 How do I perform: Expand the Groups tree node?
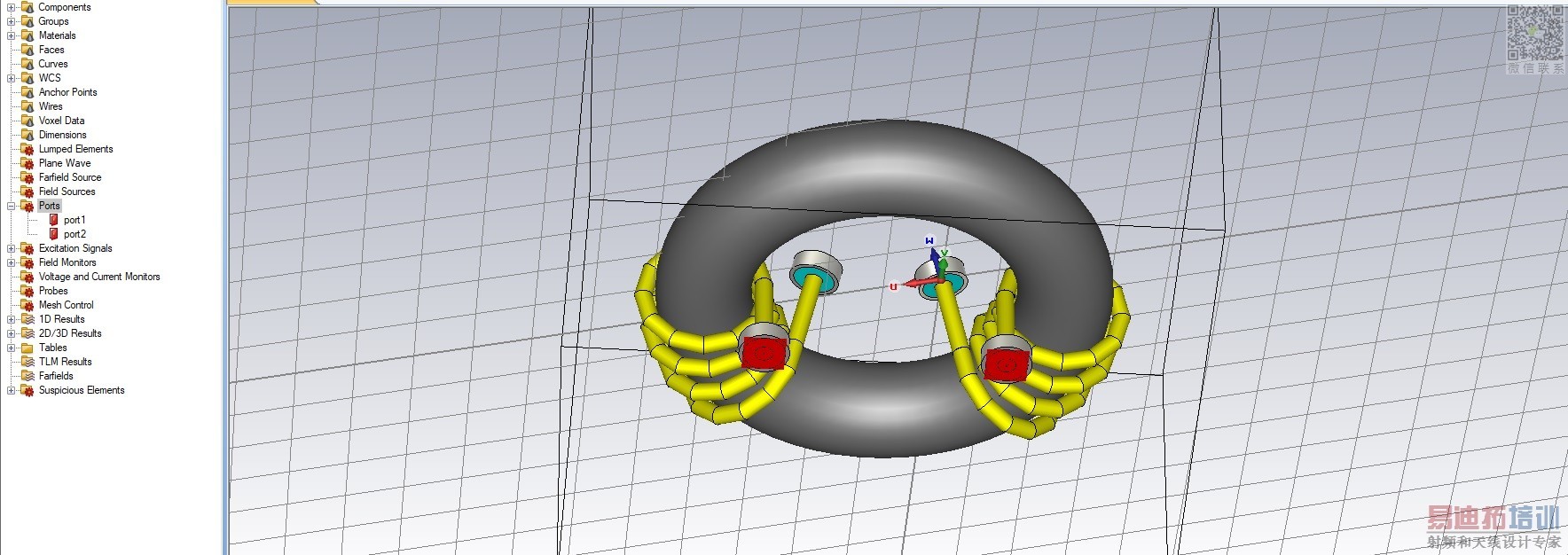[x=12, y=21]
